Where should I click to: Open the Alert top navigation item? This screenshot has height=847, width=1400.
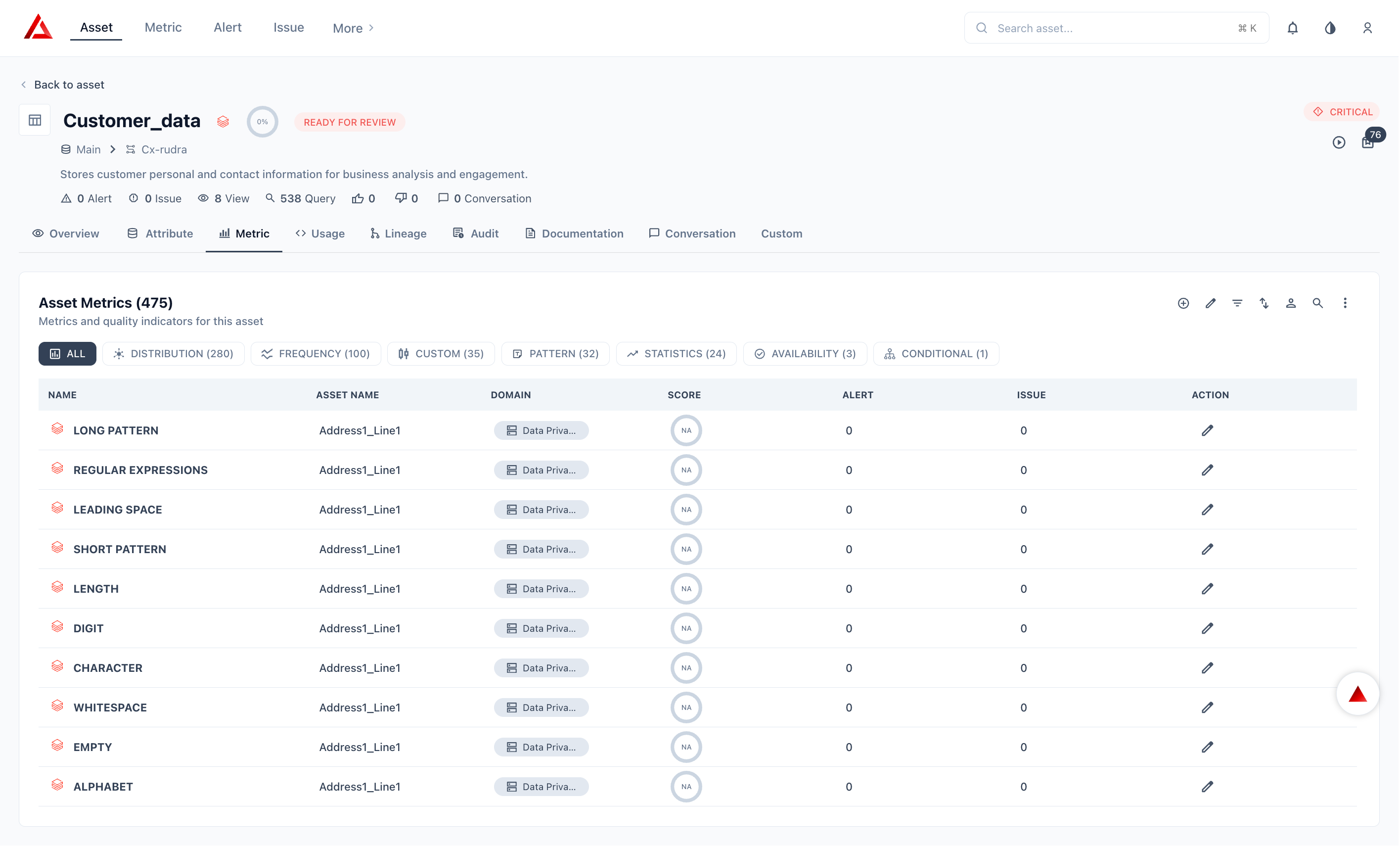tap(228, 27)
